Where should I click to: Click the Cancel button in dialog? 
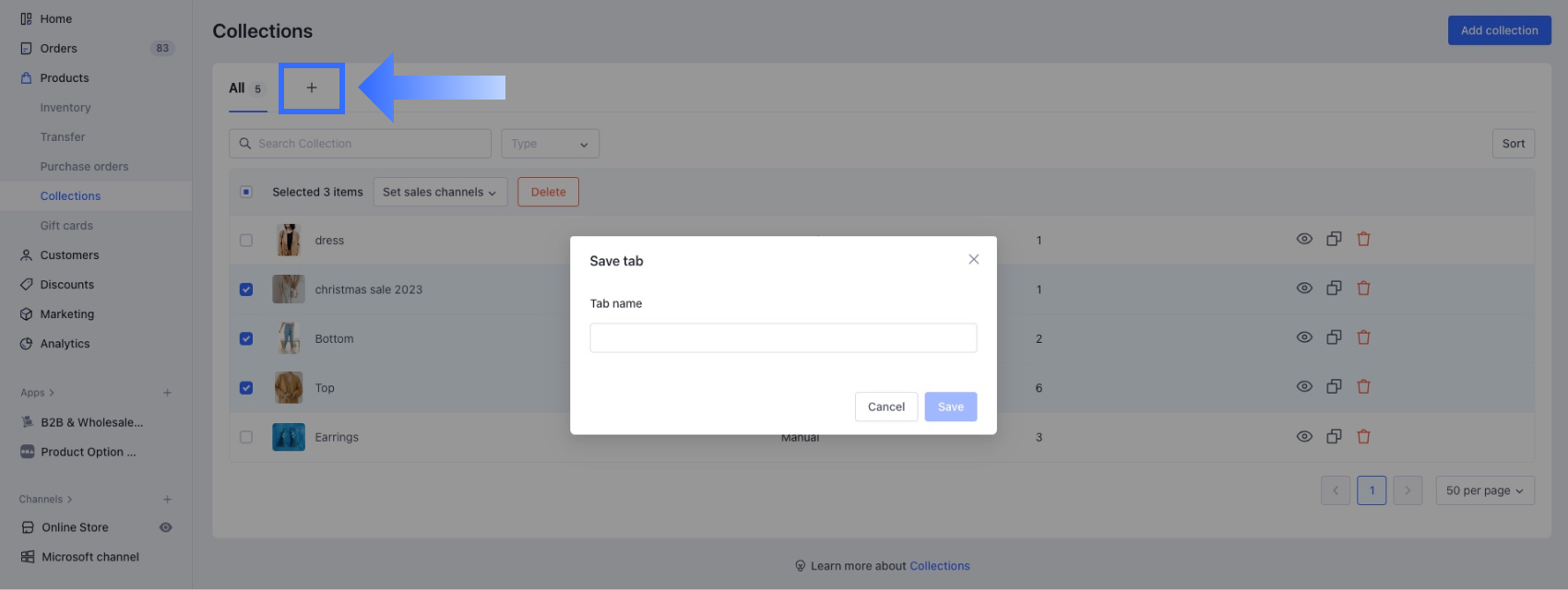885,407
